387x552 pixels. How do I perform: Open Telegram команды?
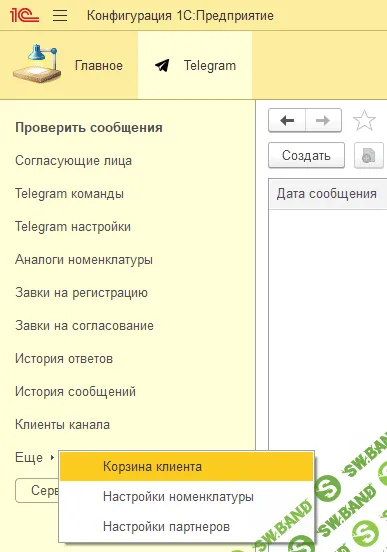[69, 194]
